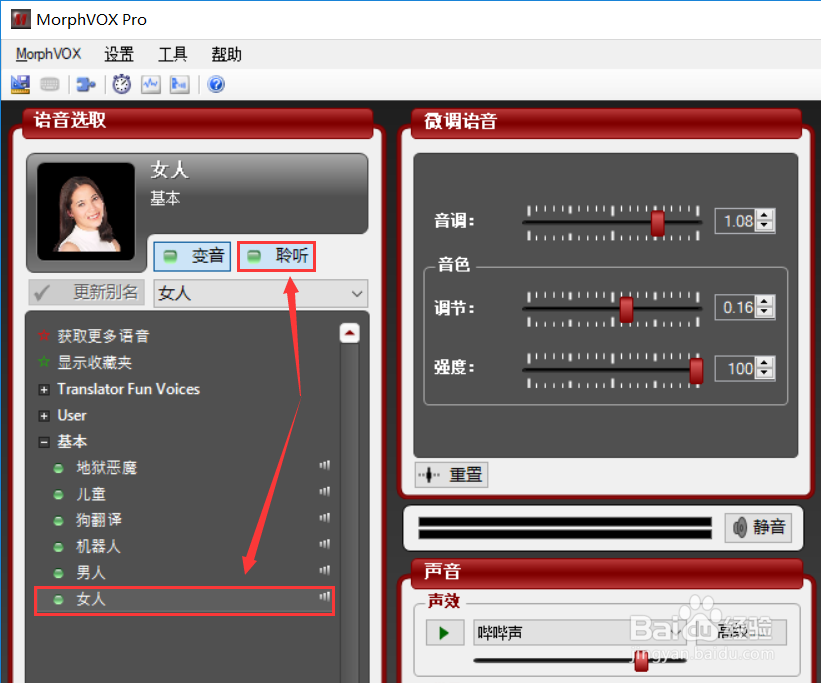821x683 pixels.
Task: Click the greyed-out keyboard toolbar icon
Action: click(50, 84)
